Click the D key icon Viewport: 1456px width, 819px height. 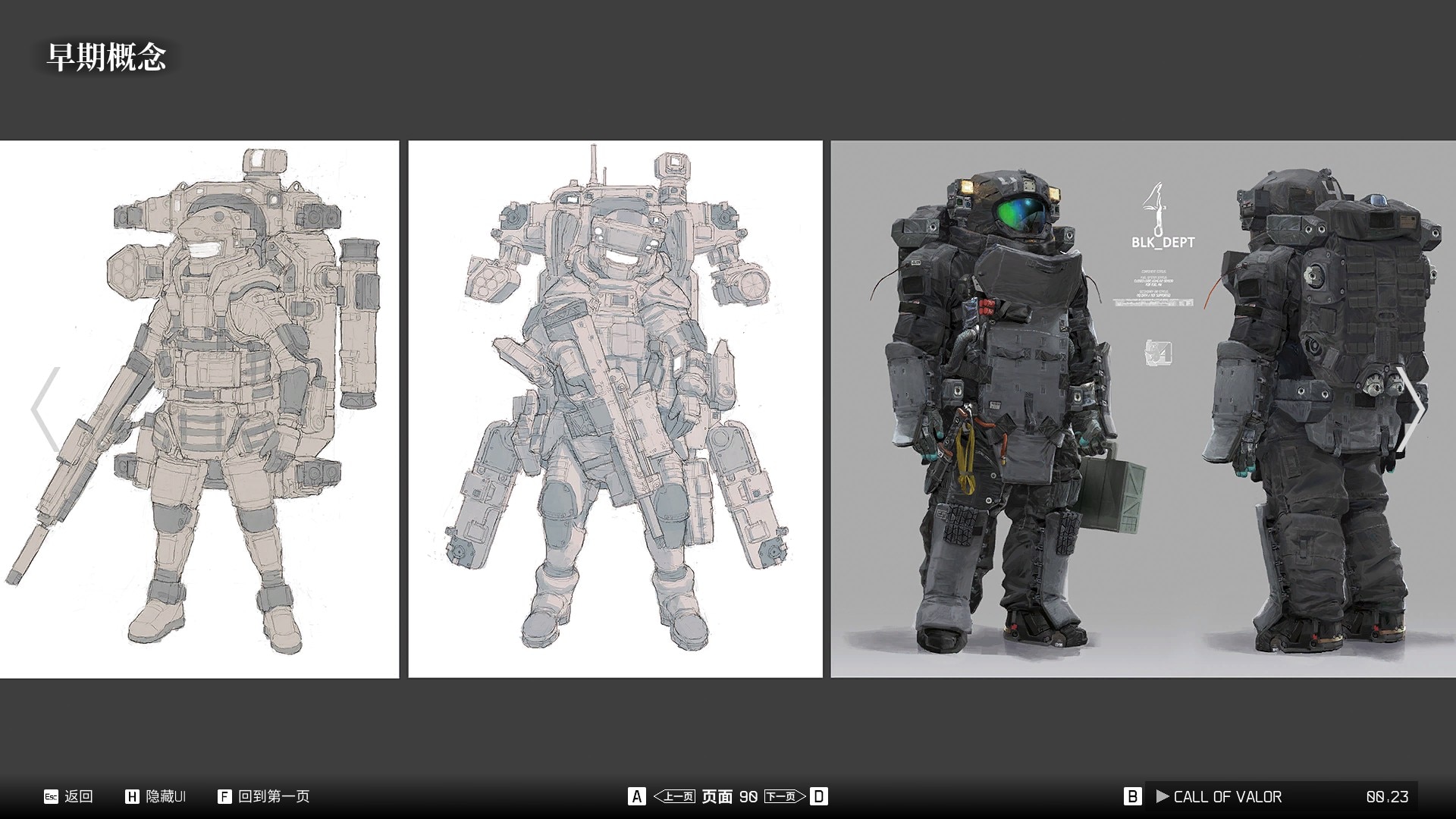(x=819, y=796)
